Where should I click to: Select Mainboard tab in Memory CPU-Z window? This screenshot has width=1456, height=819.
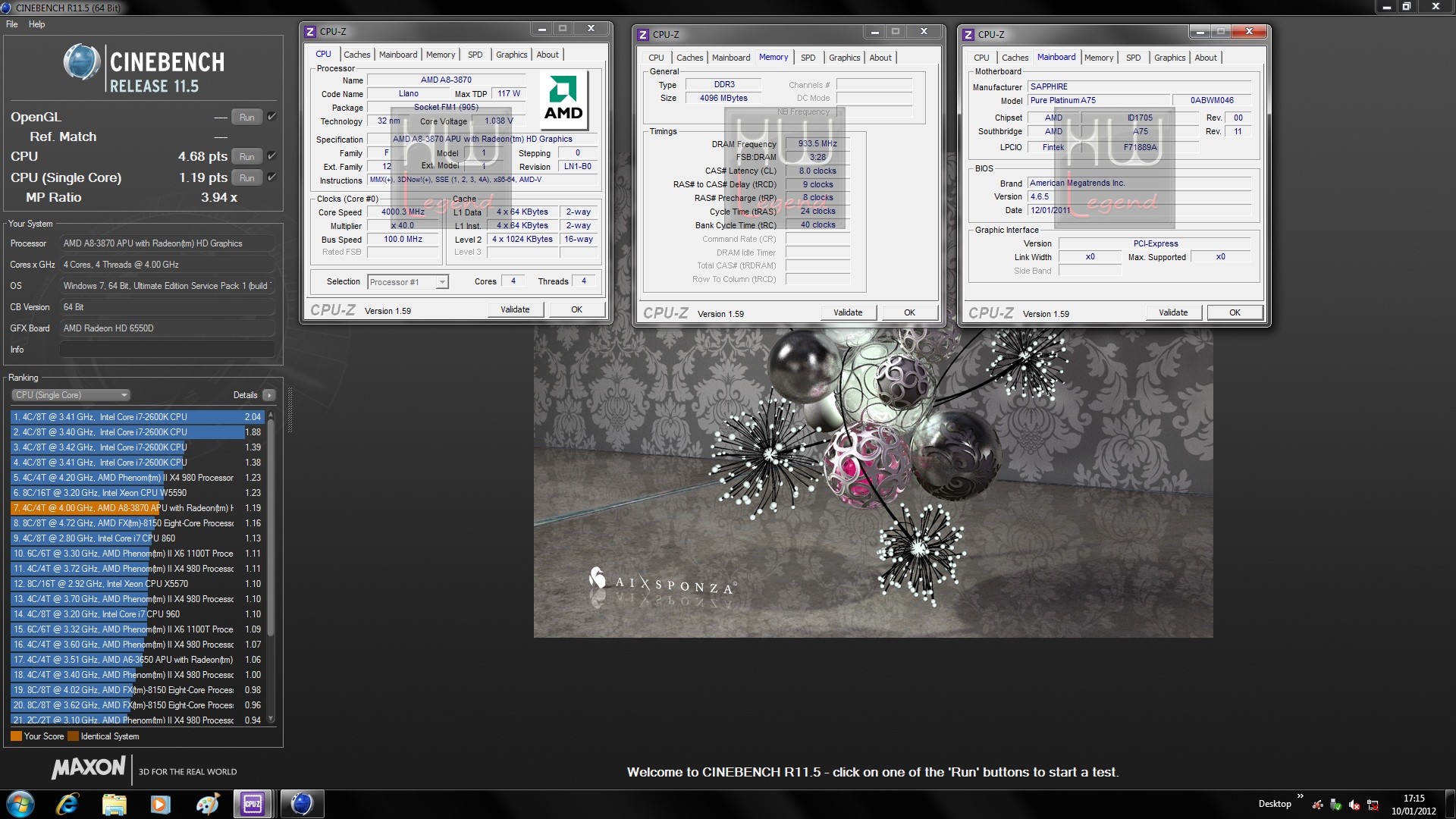point(730,58)
